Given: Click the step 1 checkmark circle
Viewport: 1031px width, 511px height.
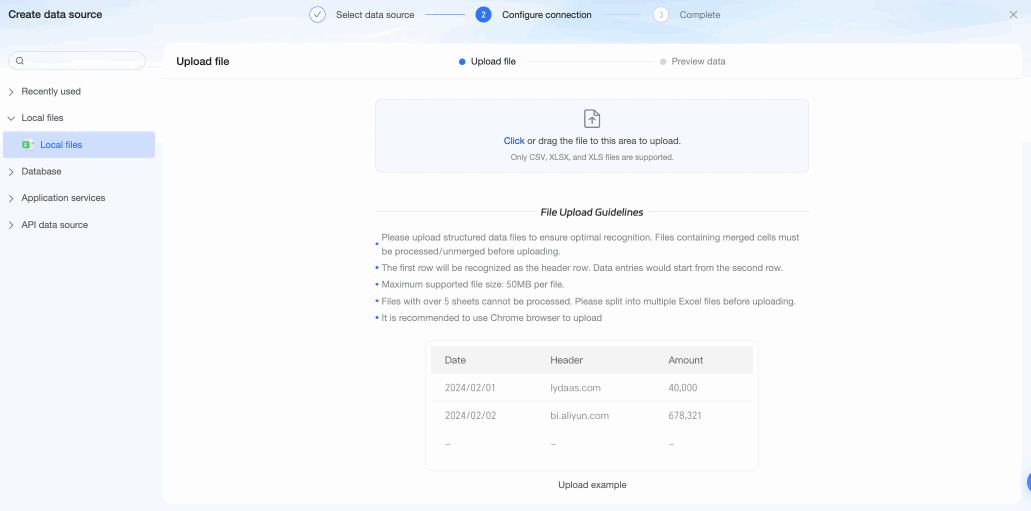Looking at the screenshot, I should (317, 15).
